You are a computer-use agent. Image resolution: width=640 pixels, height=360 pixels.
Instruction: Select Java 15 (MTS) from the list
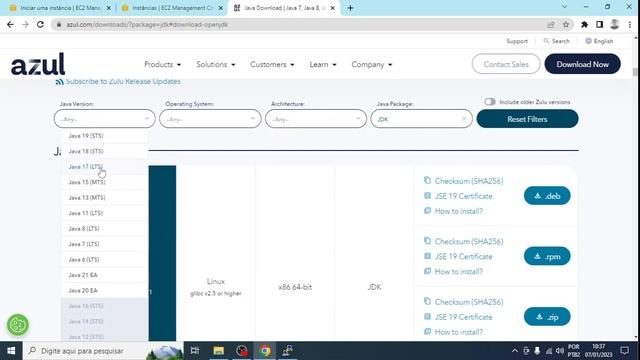(x=104, y=182)
